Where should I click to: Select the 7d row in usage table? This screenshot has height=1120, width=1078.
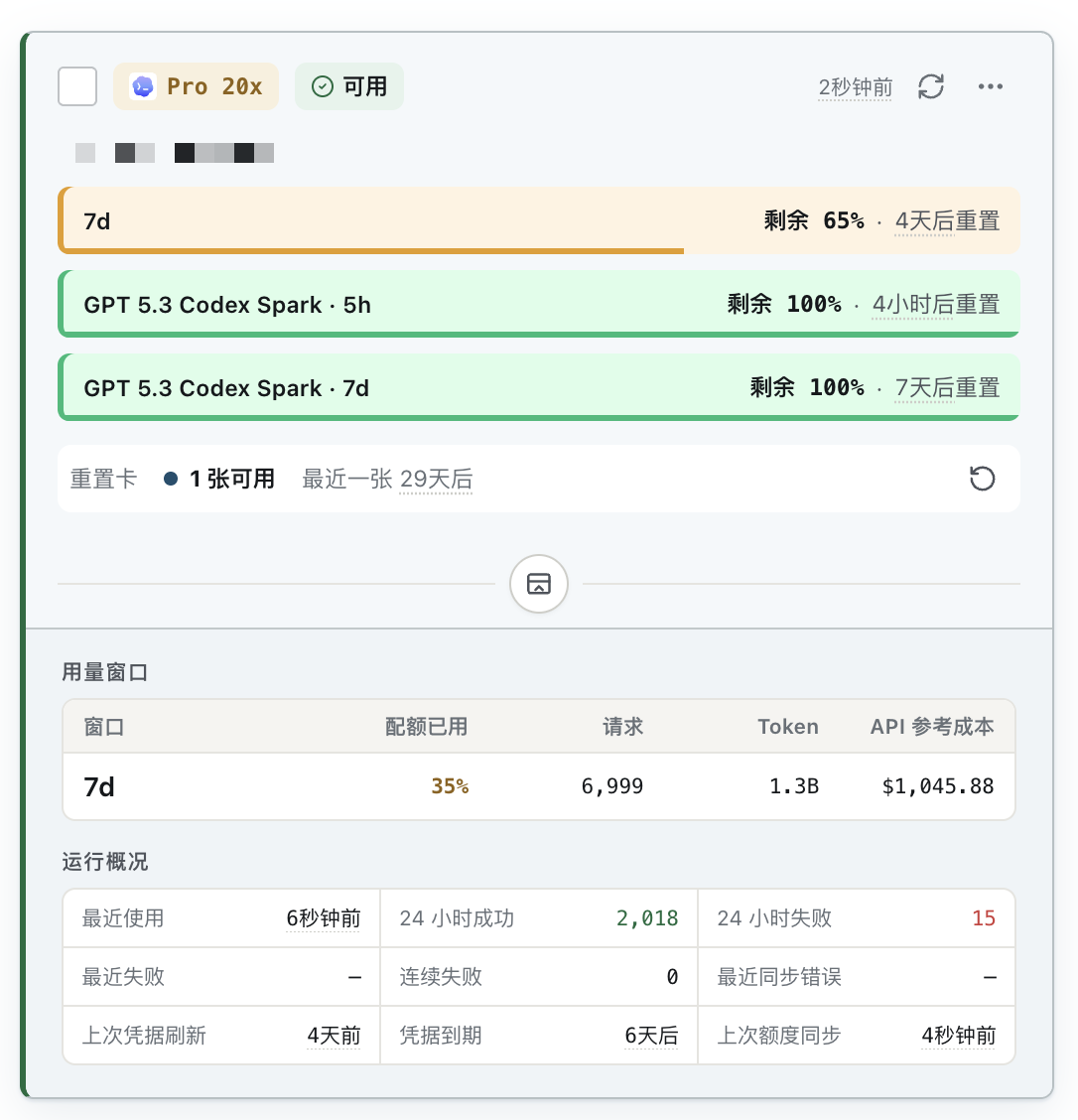pyautogui.click(x=539, y=786)
